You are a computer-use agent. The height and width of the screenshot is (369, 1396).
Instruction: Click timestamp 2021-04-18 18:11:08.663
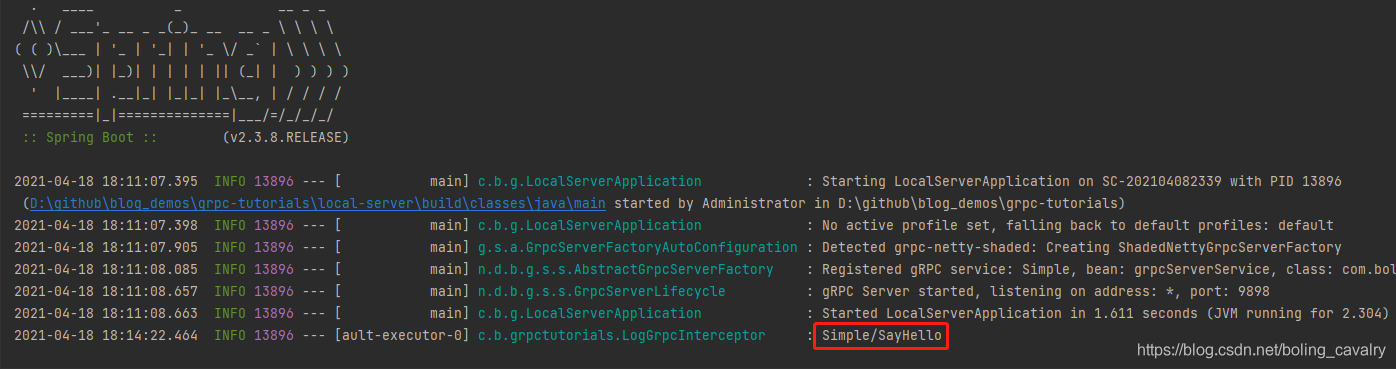pos(106,313)
